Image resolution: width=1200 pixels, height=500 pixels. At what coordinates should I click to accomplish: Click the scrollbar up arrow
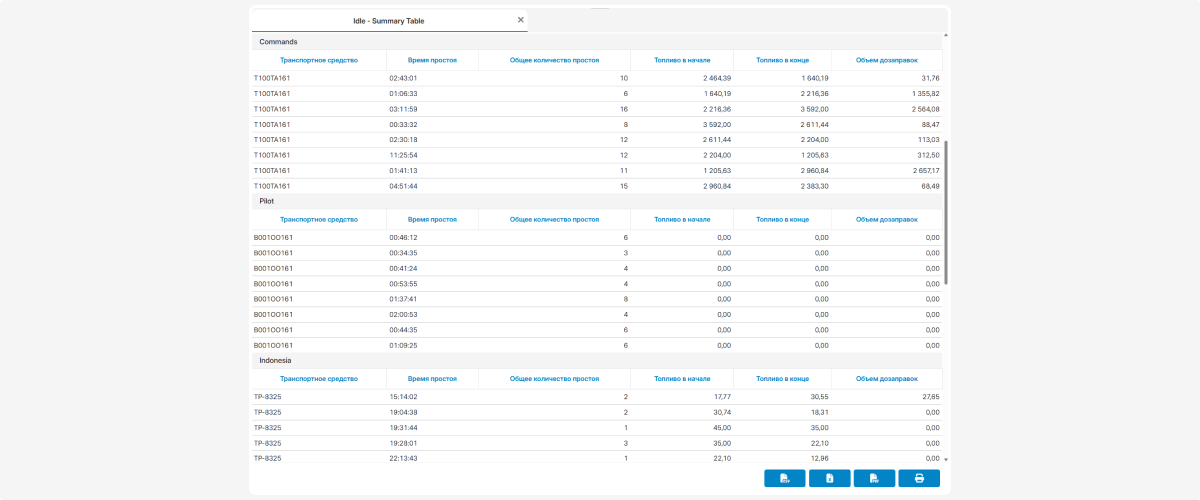click(x=946, y=36)
